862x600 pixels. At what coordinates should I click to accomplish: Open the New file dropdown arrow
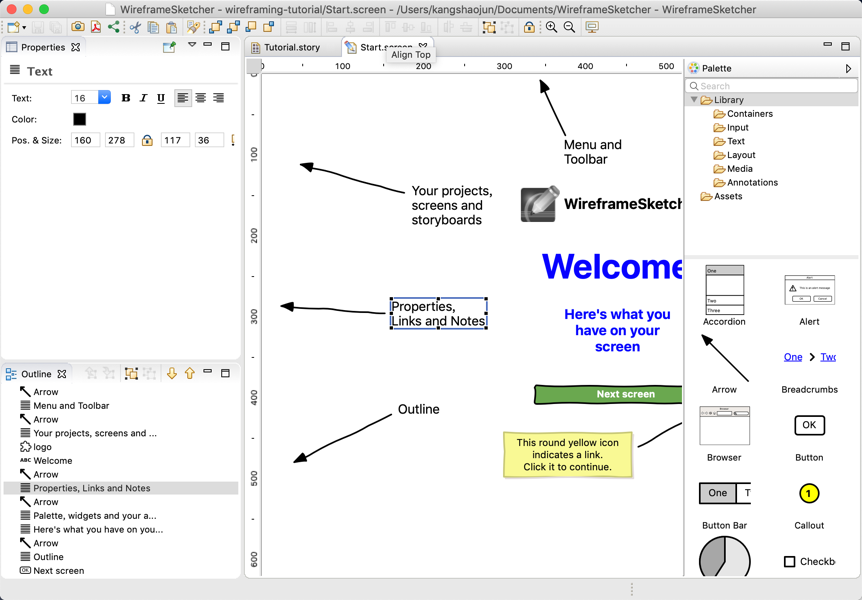(x=24, y=27)
